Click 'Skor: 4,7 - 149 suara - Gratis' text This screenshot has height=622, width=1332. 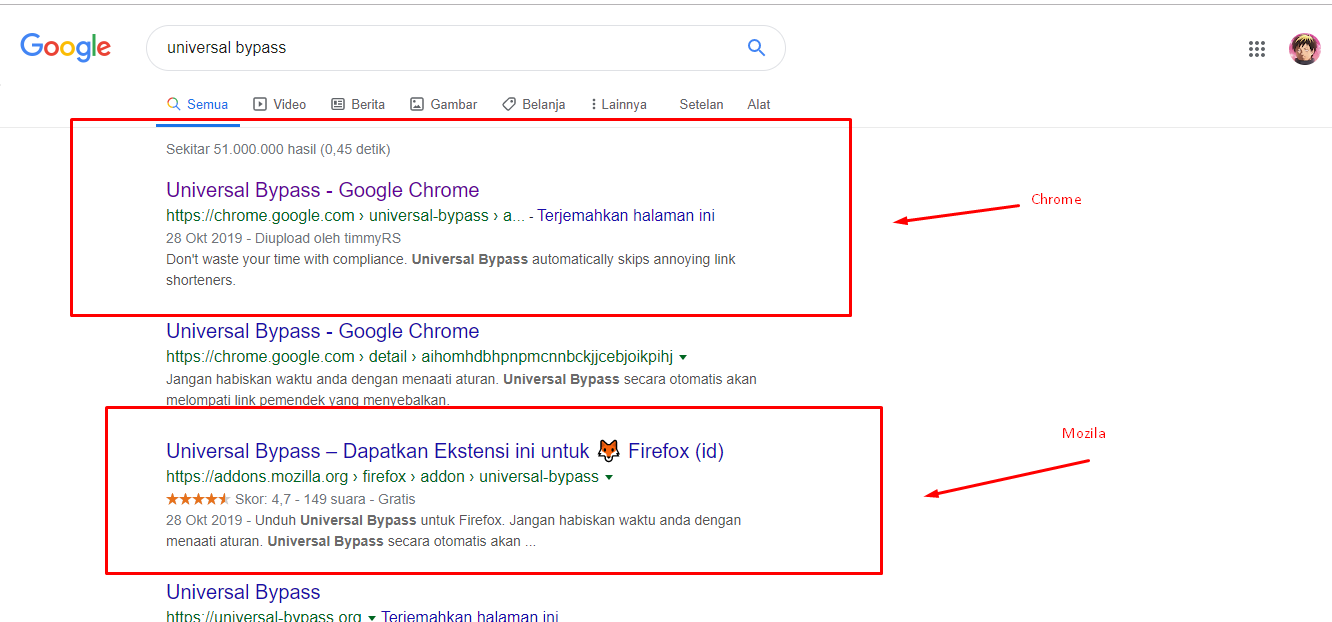click(325, 499)
